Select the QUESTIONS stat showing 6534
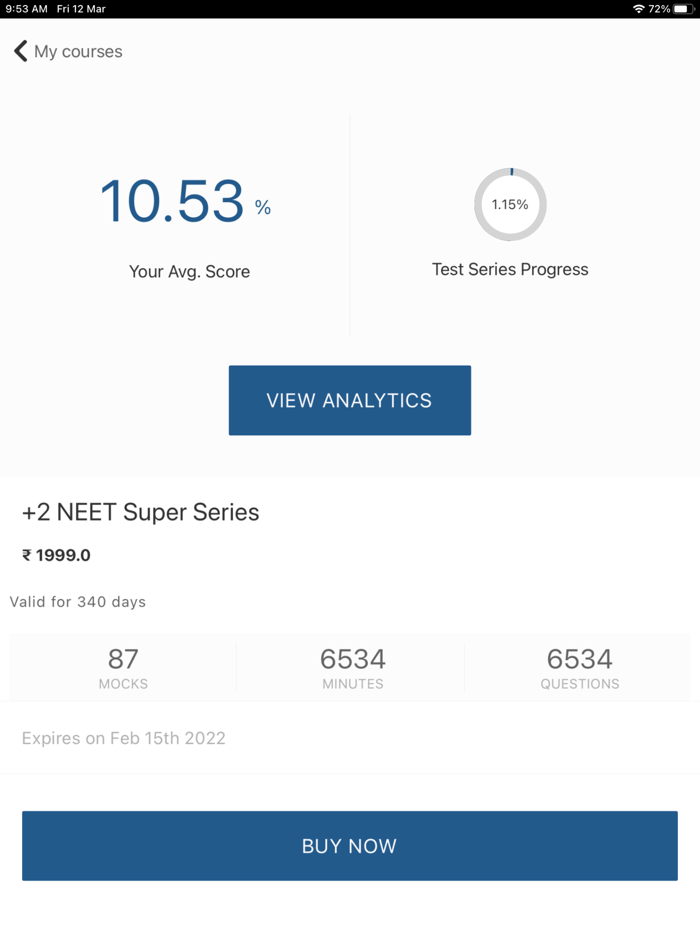Viewport: 700px width, 934px height. (x=580, y=668)
